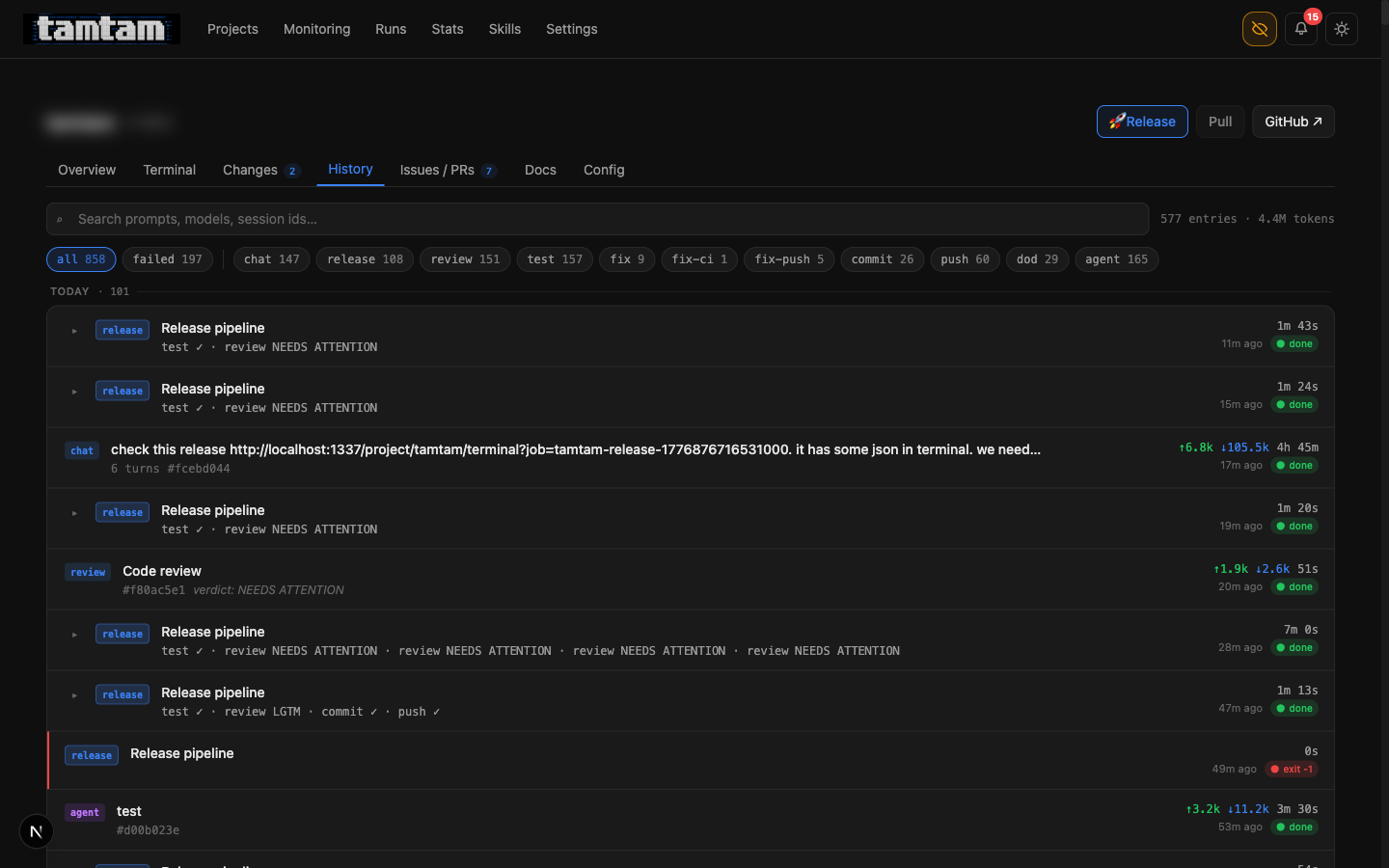Click the 'done' badge on the 4h 45m chat

1294,466
